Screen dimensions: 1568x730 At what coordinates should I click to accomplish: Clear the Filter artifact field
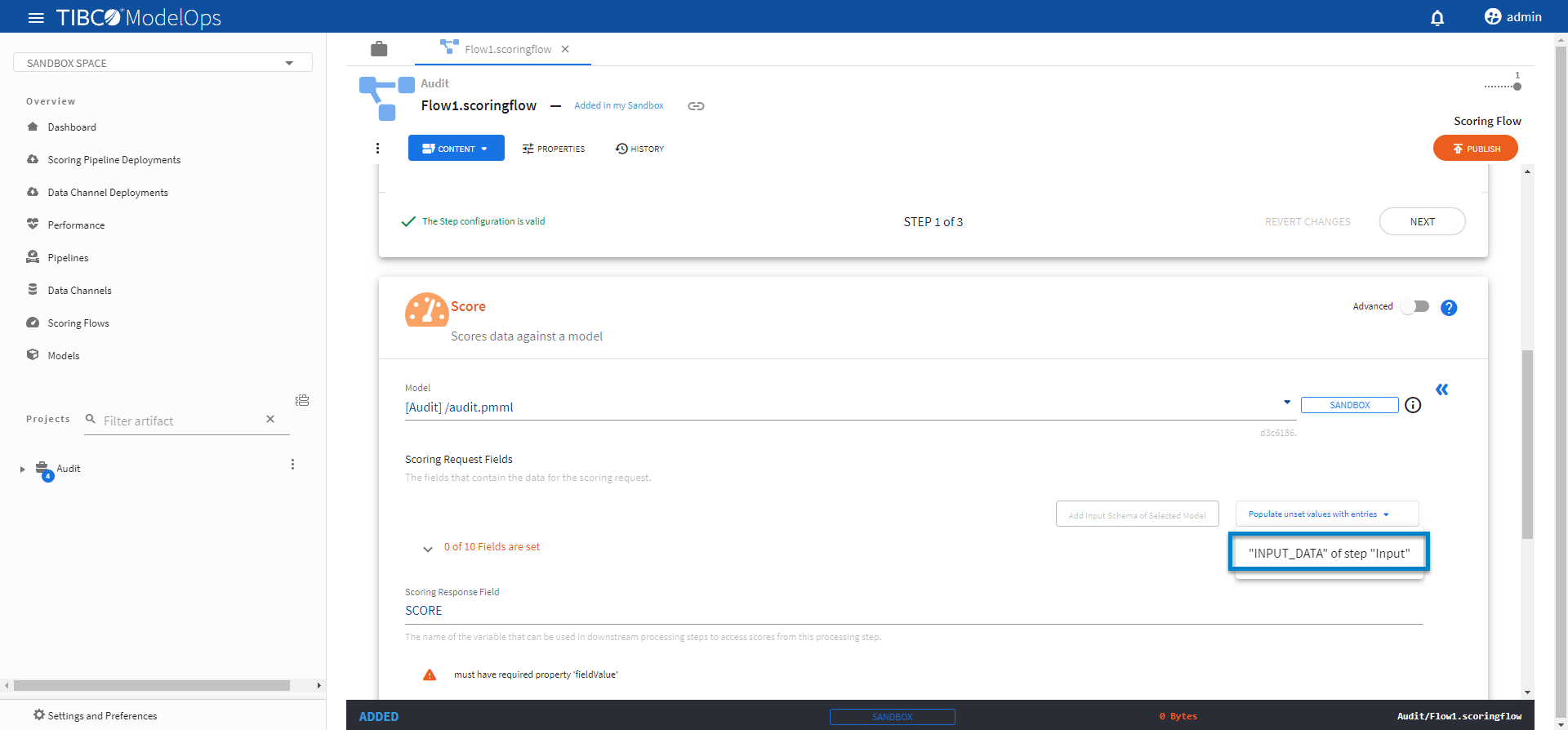(x=270, y=419)
